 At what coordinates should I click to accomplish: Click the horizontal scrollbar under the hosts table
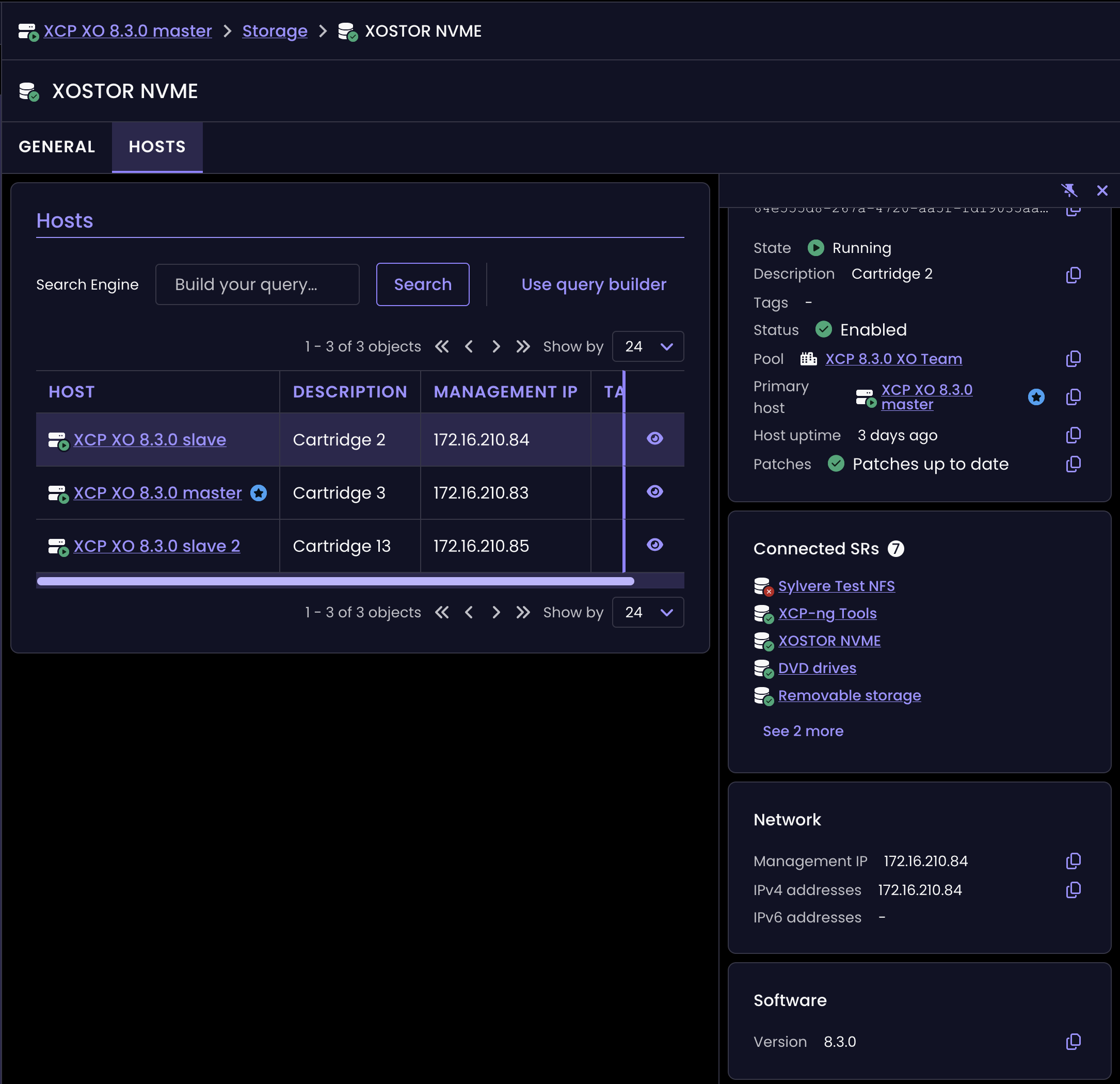[335, 581]
